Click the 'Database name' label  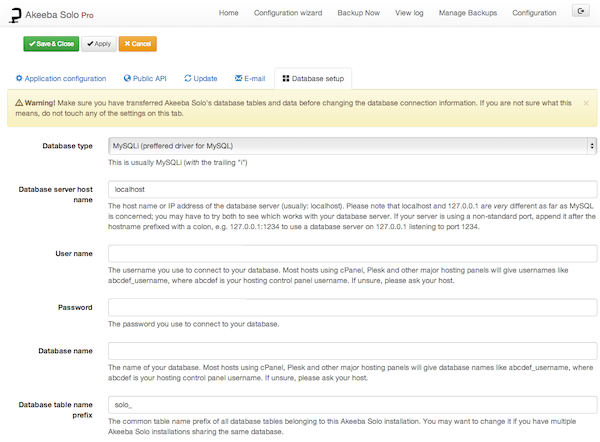click(65, 351)
